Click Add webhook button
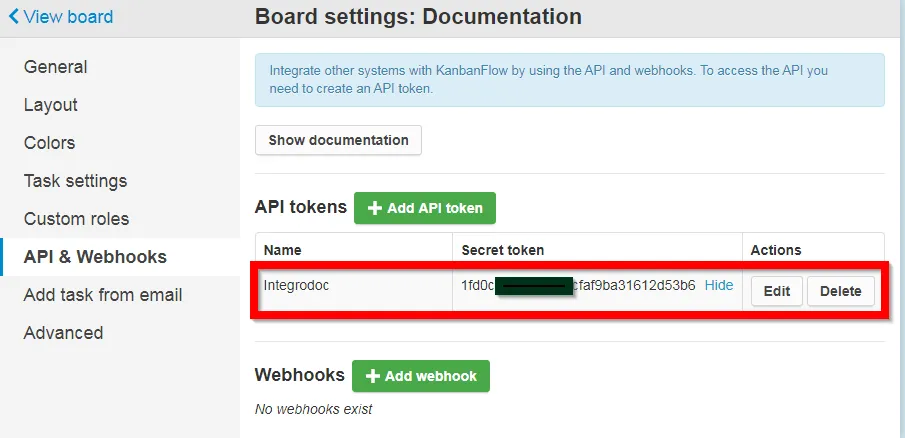905x438 pixels. pos(421,376)
